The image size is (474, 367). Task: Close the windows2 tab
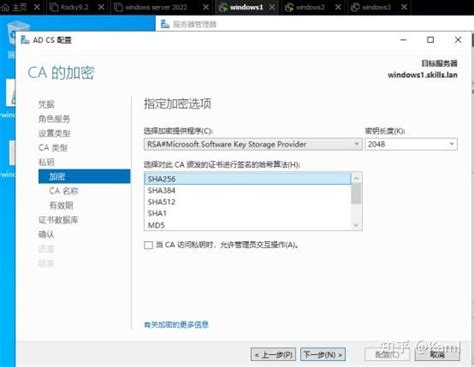(x=338, y=7)
